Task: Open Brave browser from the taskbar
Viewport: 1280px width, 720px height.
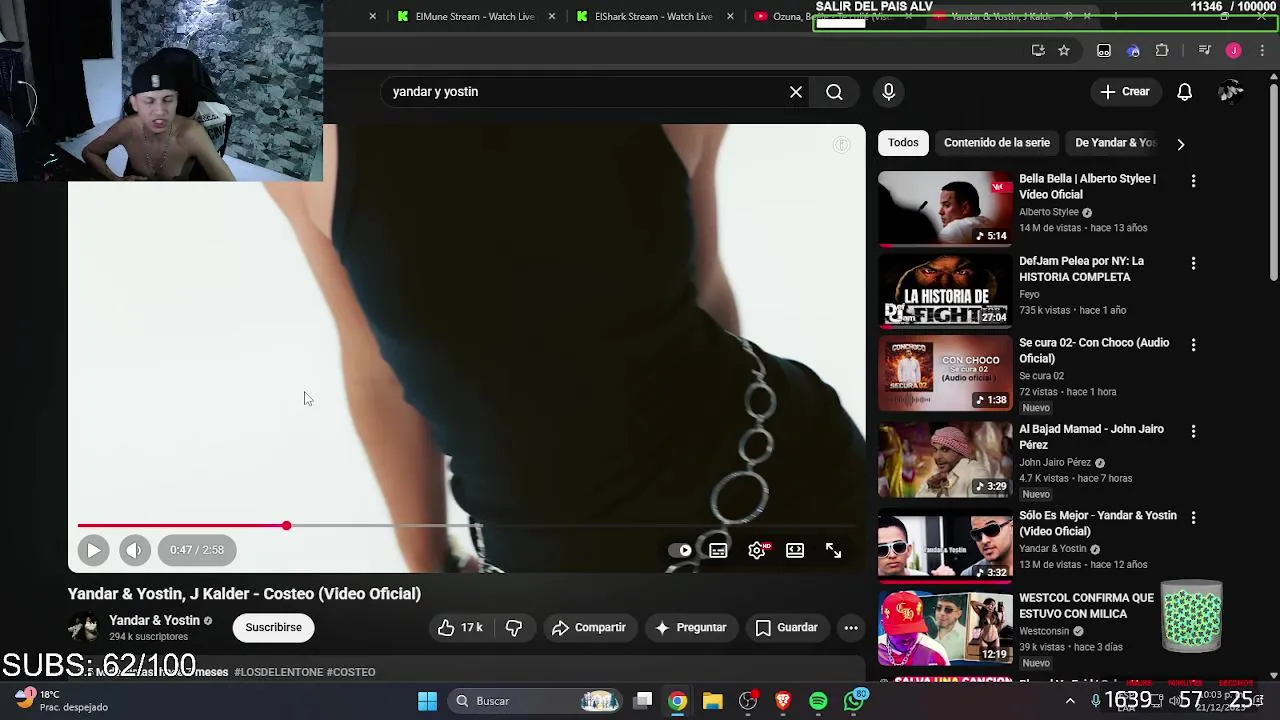Action: [783, 701]
